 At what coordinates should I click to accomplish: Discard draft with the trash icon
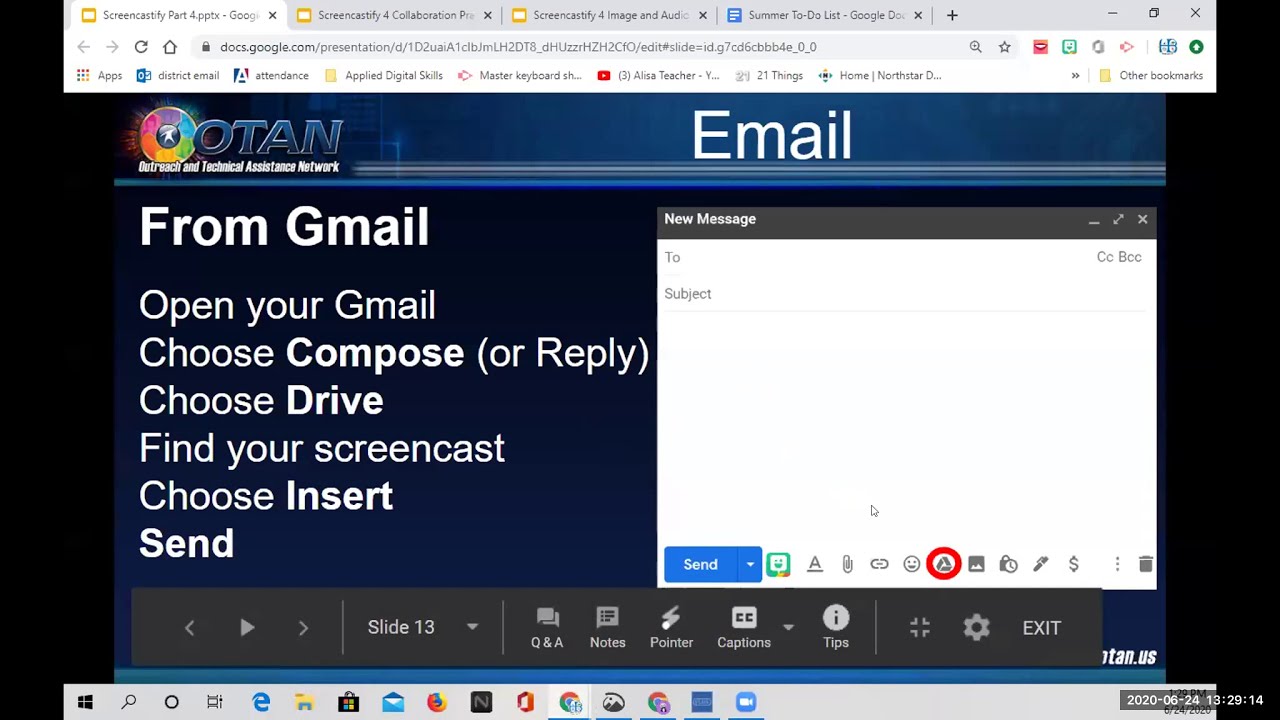[x=1146, y=564]
